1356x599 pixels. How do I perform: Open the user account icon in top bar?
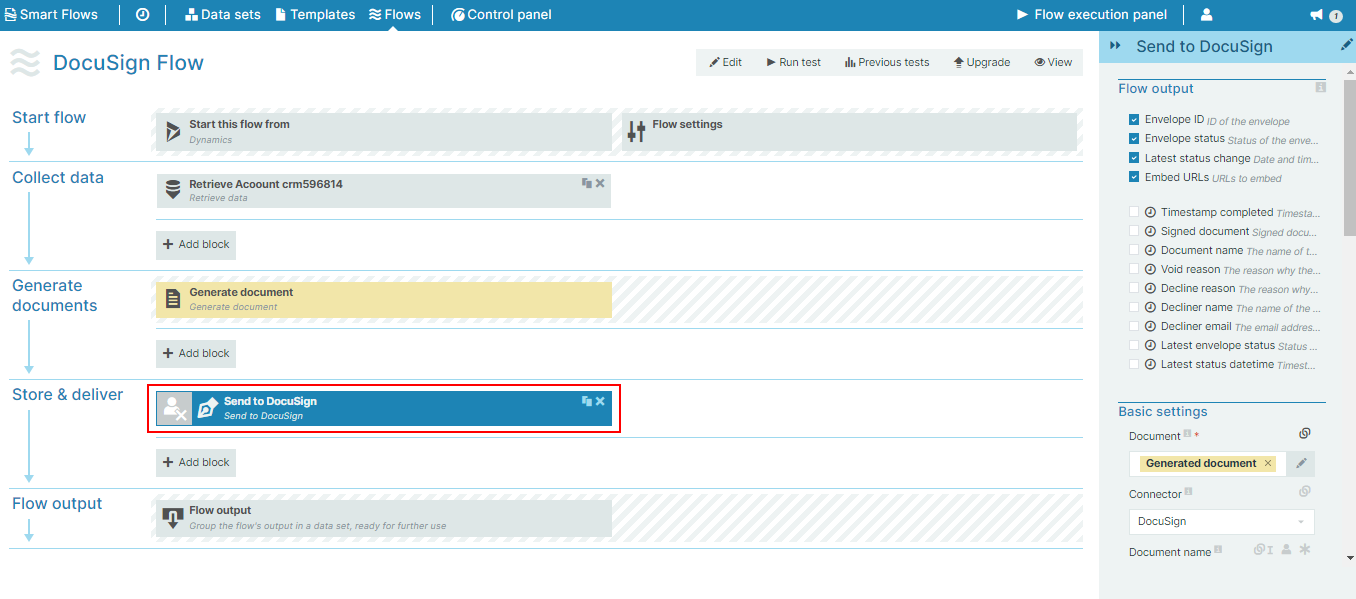pos(1206,15)
